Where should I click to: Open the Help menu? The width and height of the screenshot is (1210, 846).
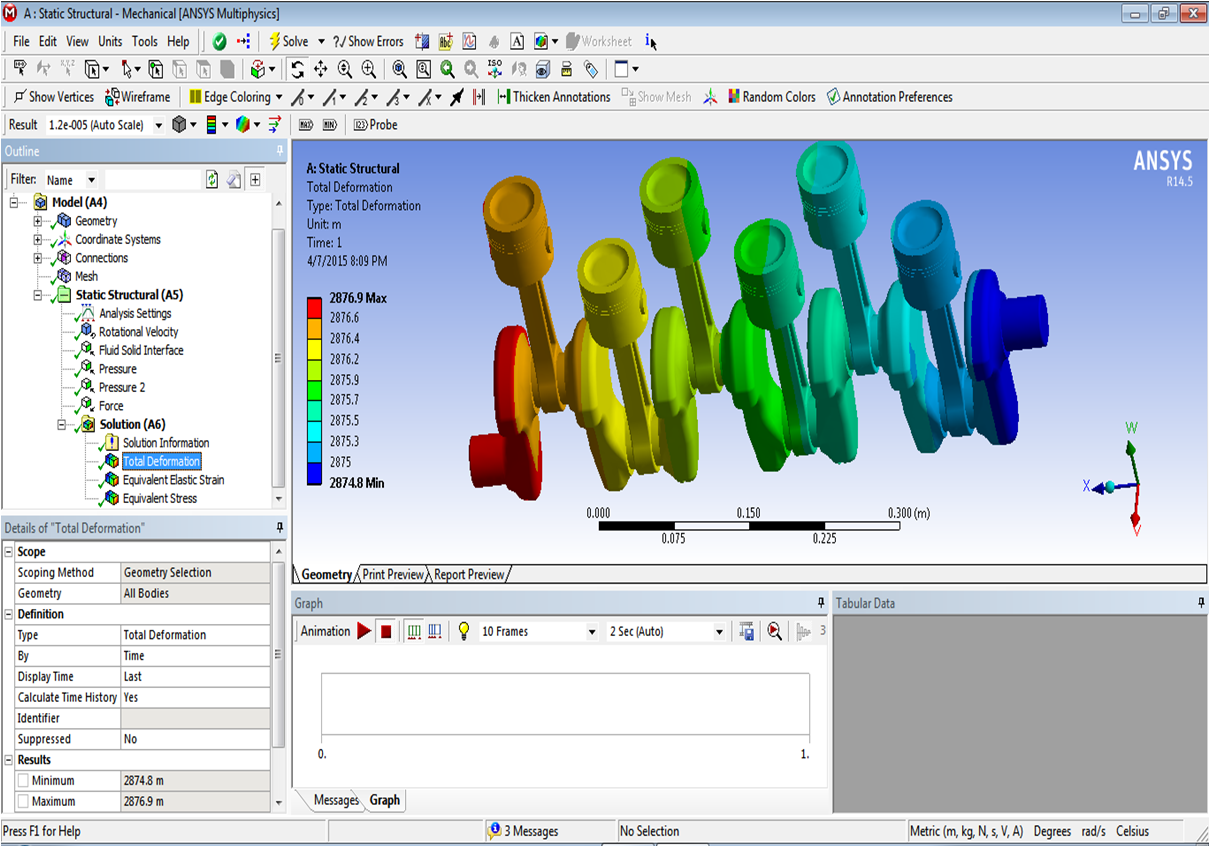178,42
